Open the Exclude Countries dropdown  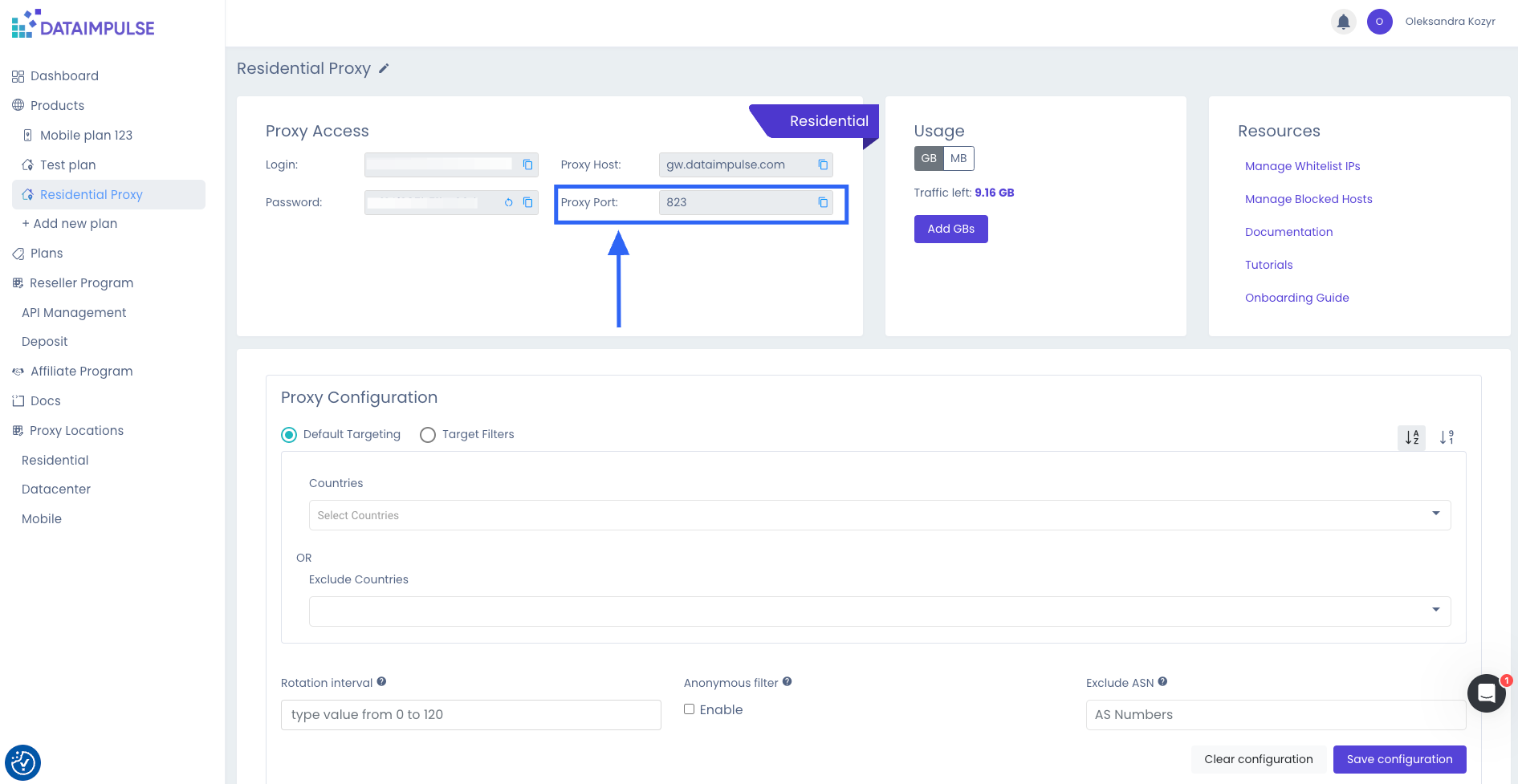(x=879, y=611)
